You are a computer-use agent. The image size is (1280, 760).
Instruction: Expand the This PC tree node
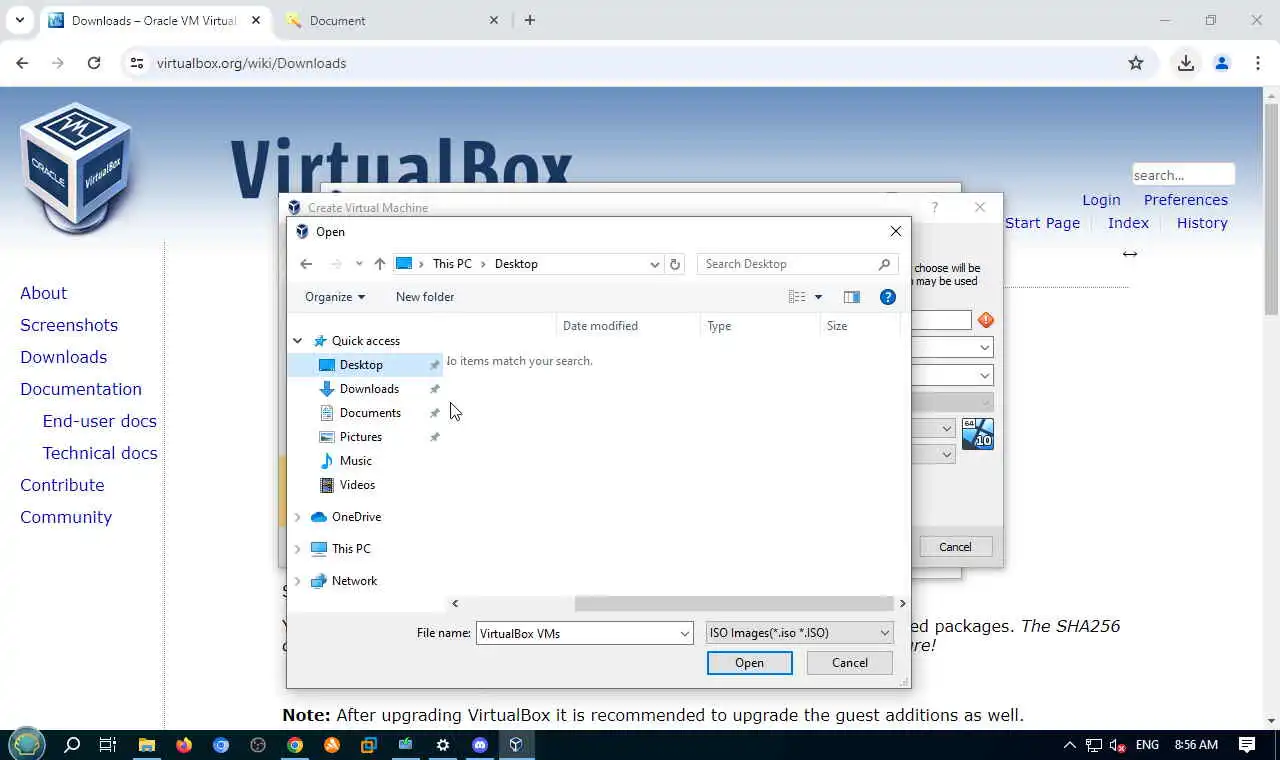[297, 549]
